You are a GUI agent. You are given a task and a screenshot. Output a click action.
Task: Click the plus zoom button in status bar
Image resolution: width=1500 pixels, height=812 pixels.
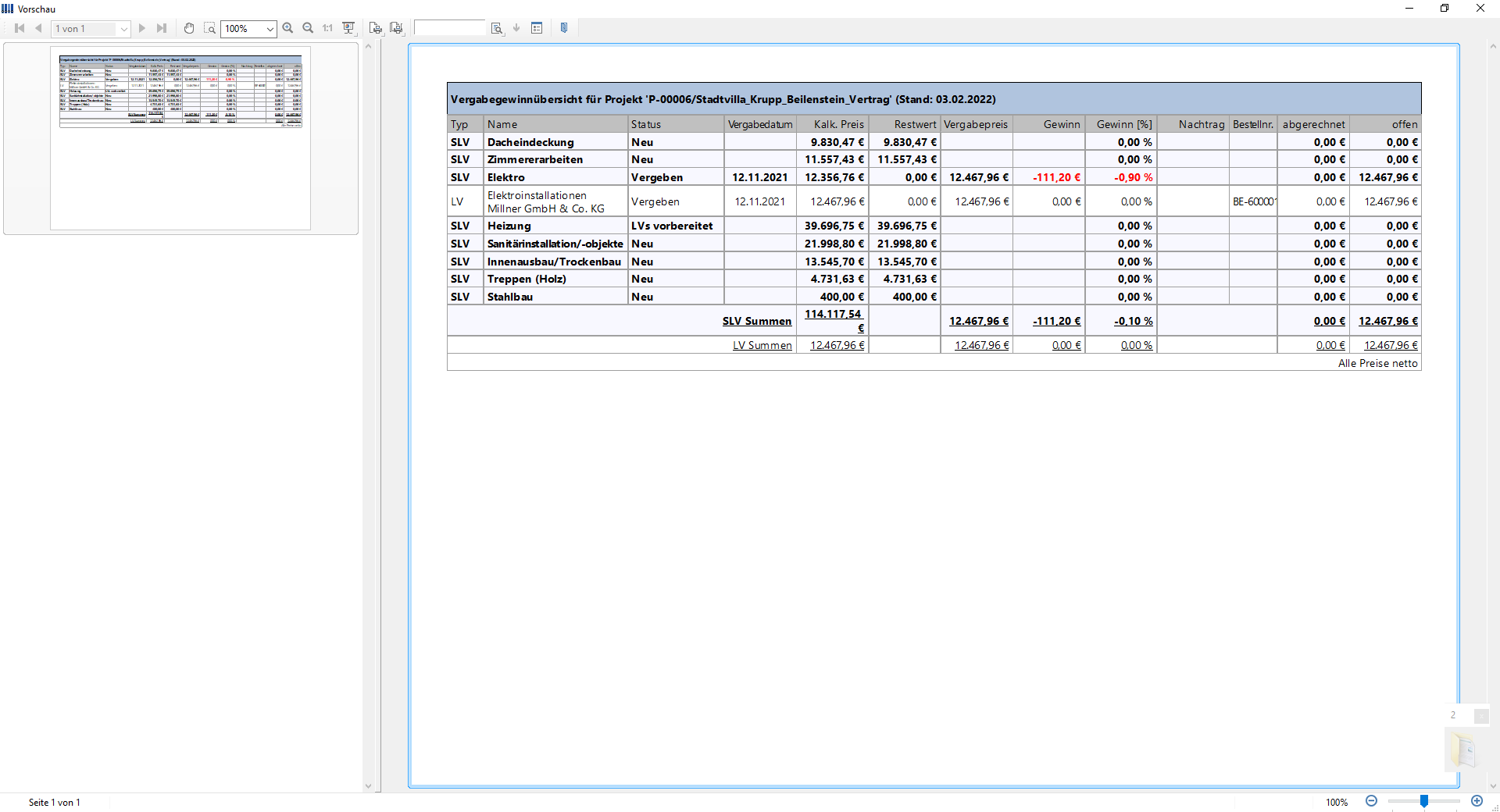click(x=1477, y=801)
